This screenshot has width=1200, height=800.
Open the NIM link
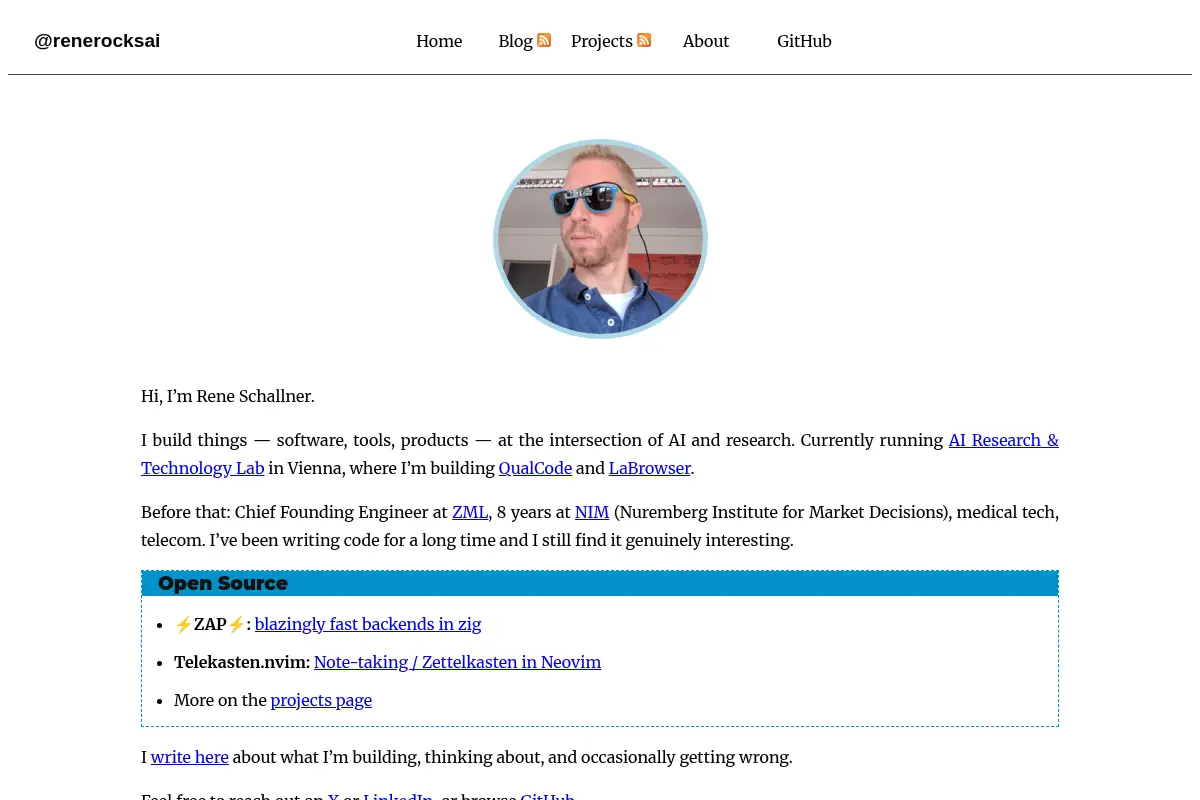point(592,512)
